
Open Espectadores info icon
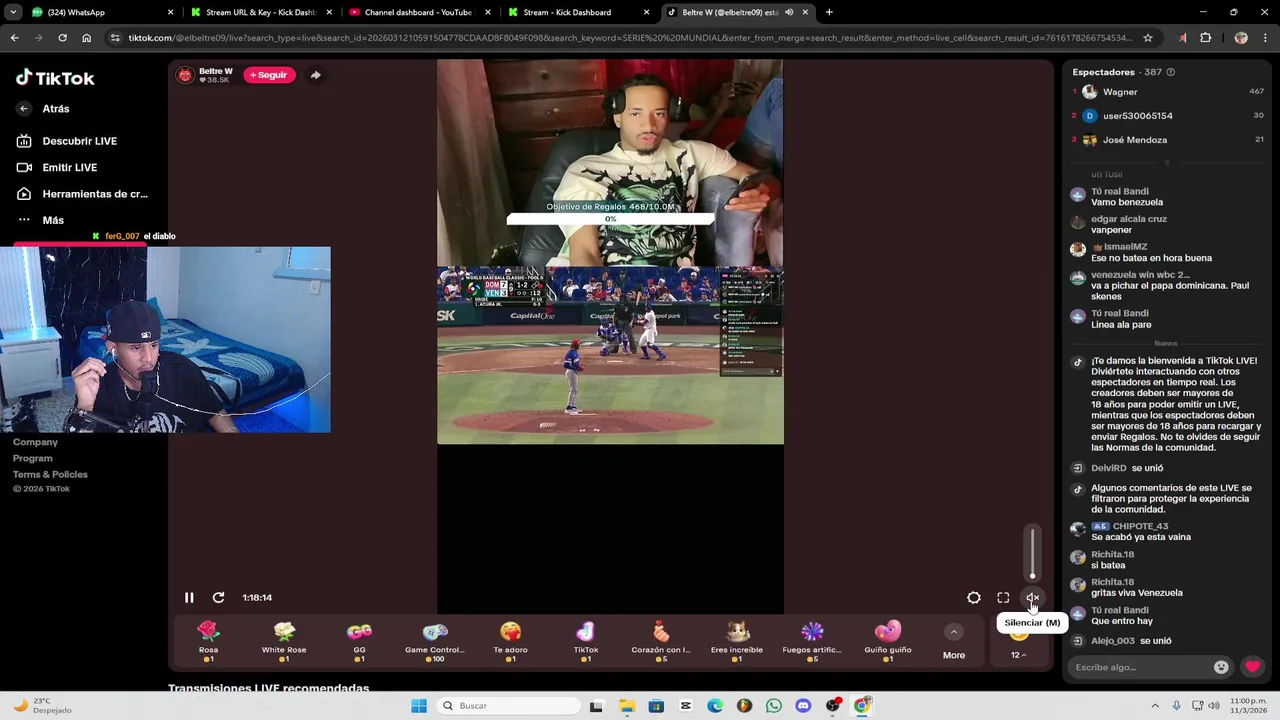point(1171,72)
